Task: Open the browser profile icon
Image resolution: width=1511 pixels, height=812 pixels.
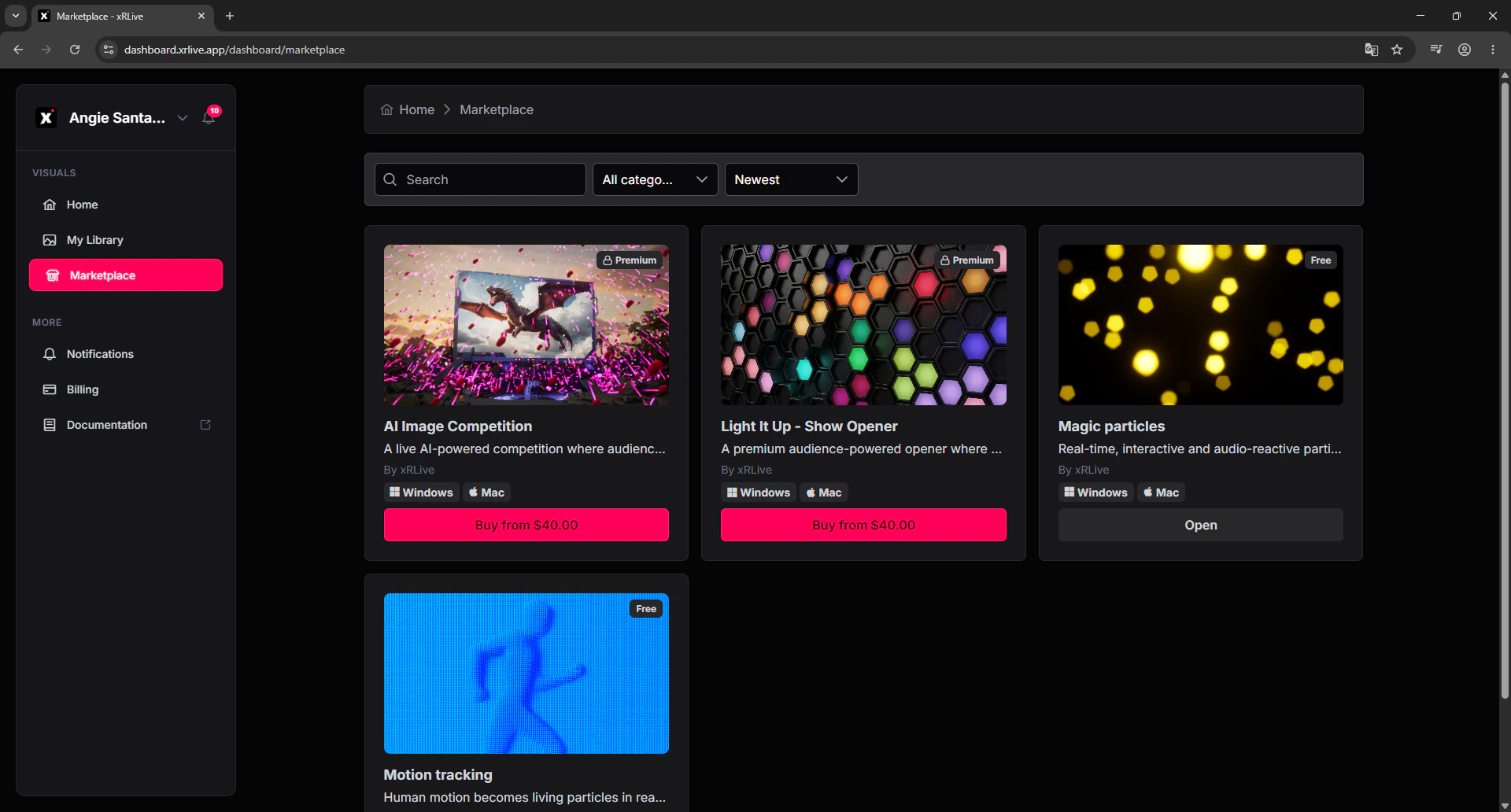Action: coord(1465,50)
